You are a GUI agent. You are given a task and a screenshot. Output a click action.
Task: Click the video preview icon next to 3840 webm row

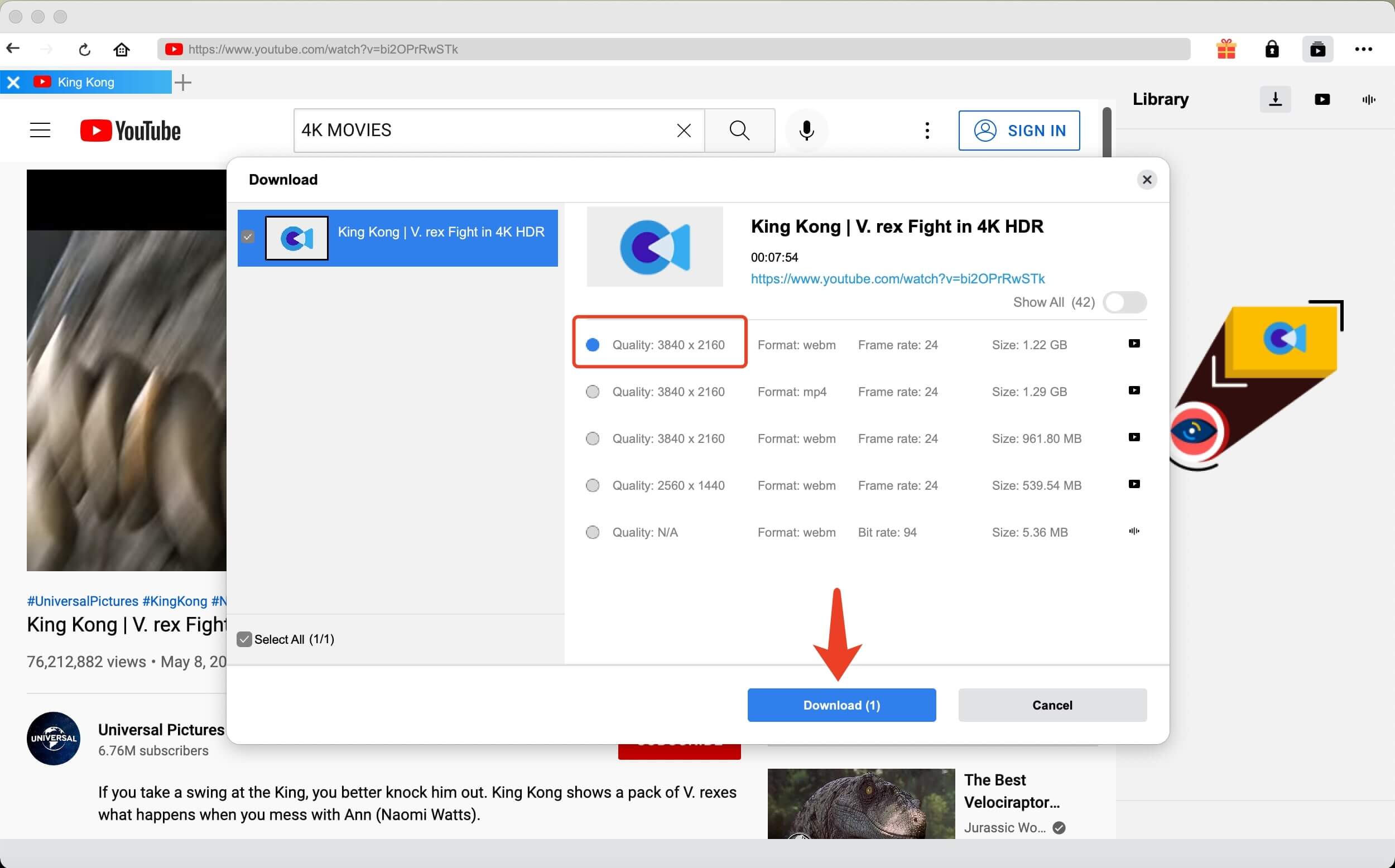1133,344
